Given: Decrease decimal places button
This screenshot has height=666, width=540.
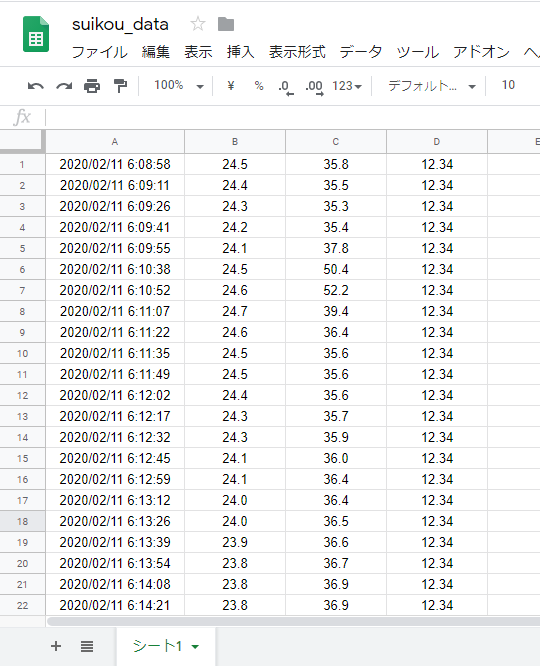Looking at the screenshot, I should pyautogui.click(x=286, y=87).
